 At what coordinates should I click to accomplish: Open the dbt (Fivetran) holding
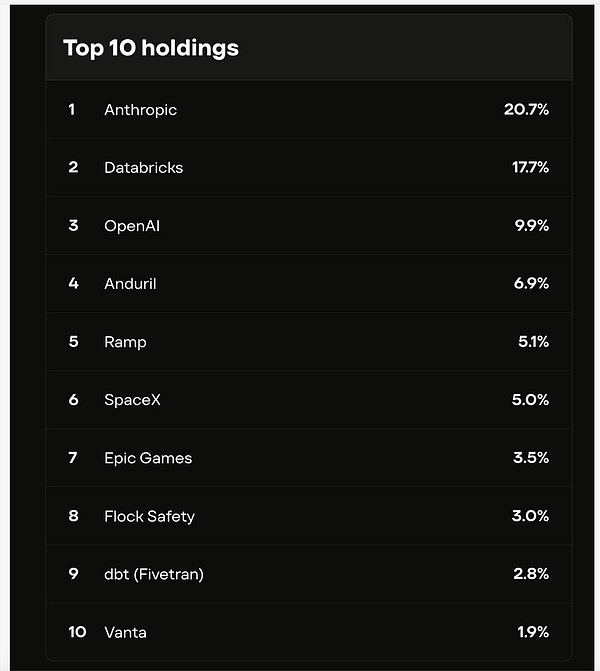coord(154,574)
